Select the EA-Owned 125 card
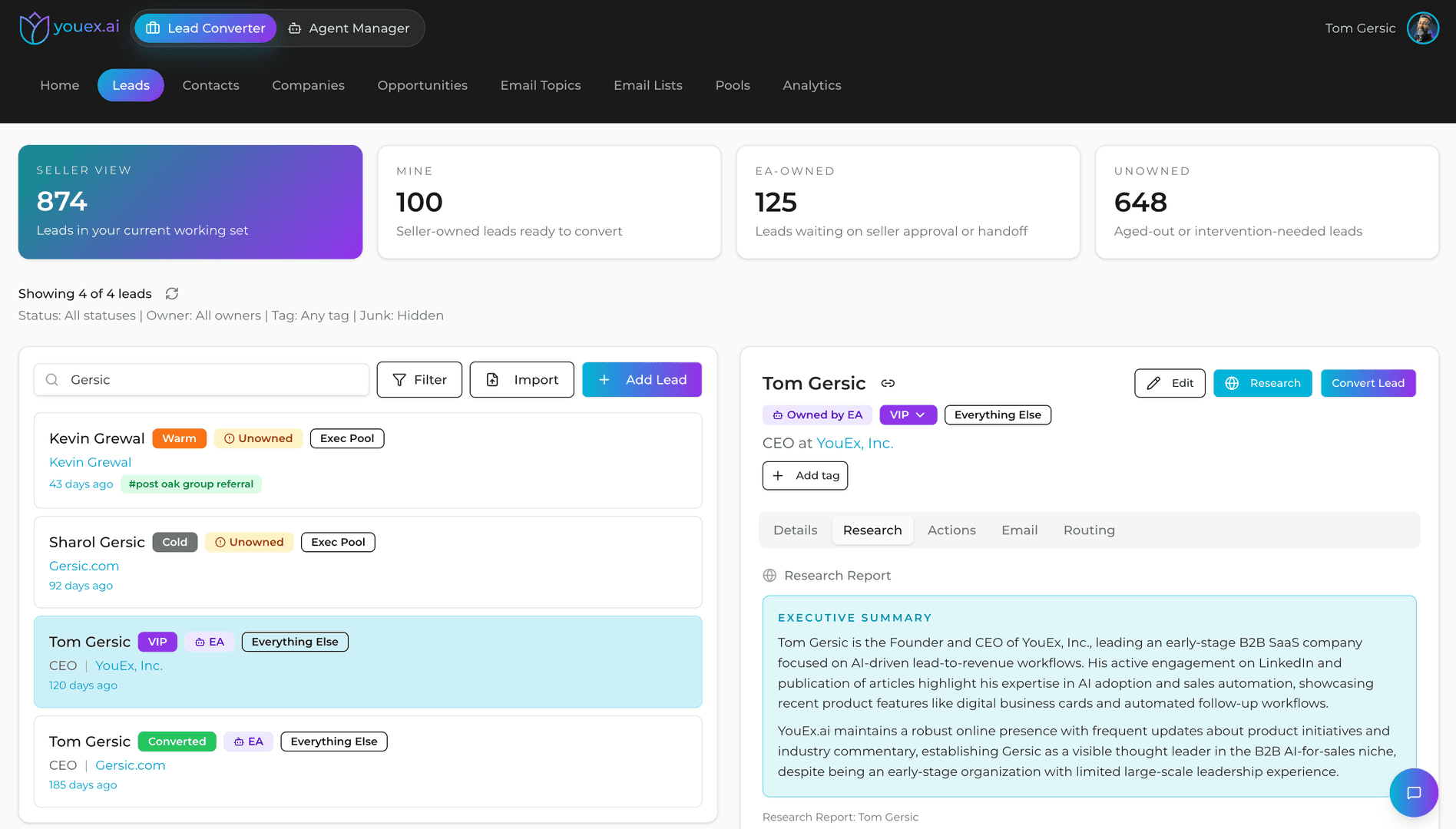 (908, 202)
